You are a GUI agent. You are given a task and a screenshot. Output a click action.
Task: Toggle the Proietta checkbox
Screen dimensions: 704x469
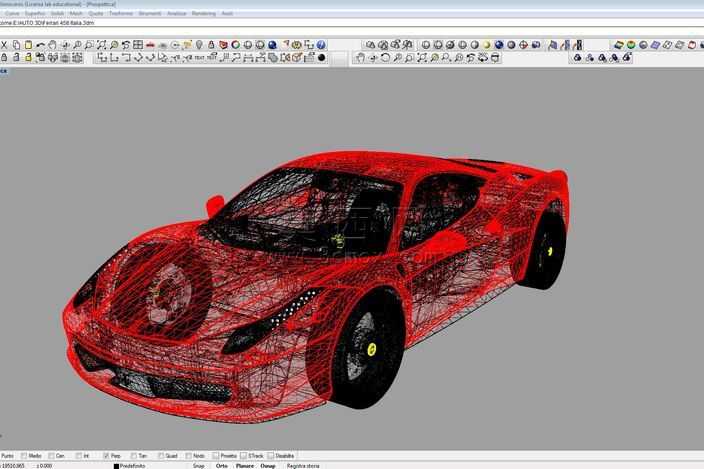216,456
